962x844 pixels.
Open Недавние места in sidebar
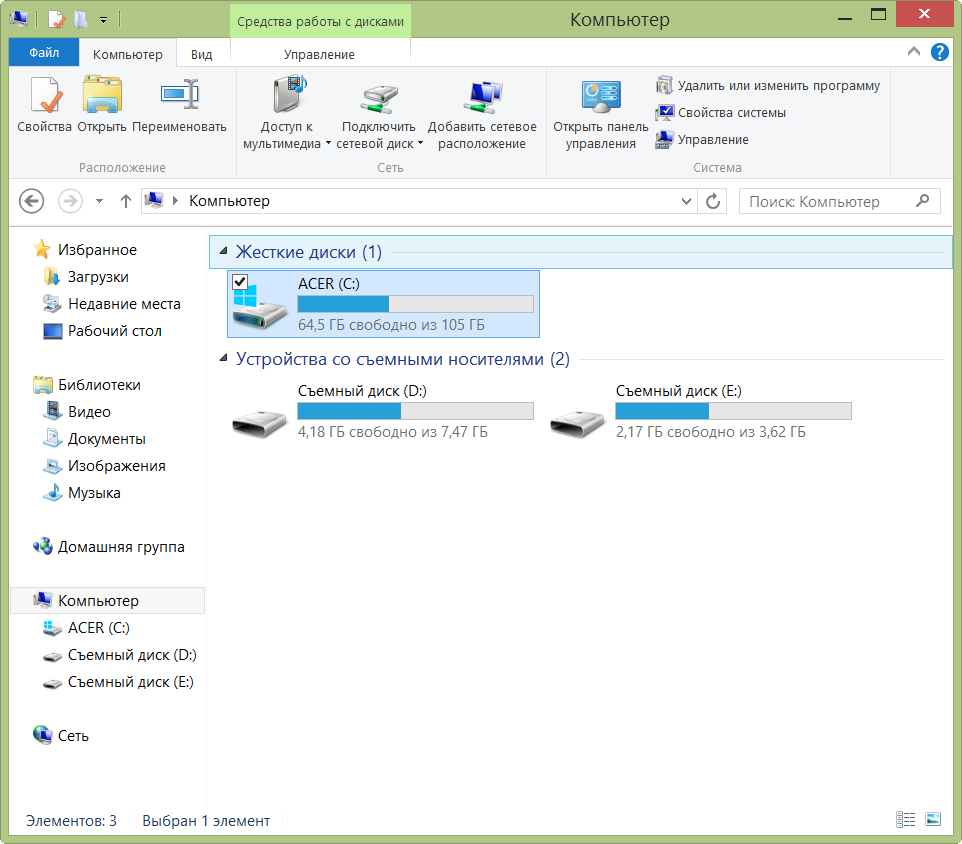(x=112, y=304)
